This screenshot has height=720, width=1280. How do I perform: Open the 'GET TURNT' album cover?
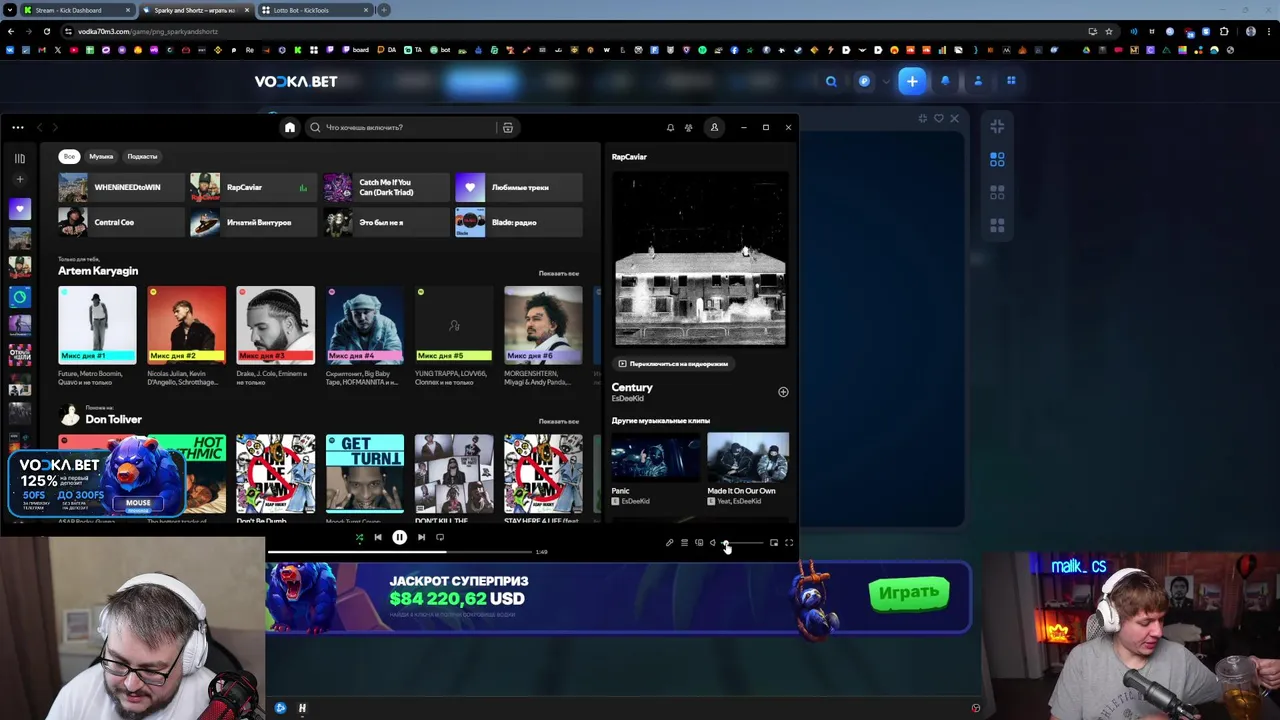point(365,473)
